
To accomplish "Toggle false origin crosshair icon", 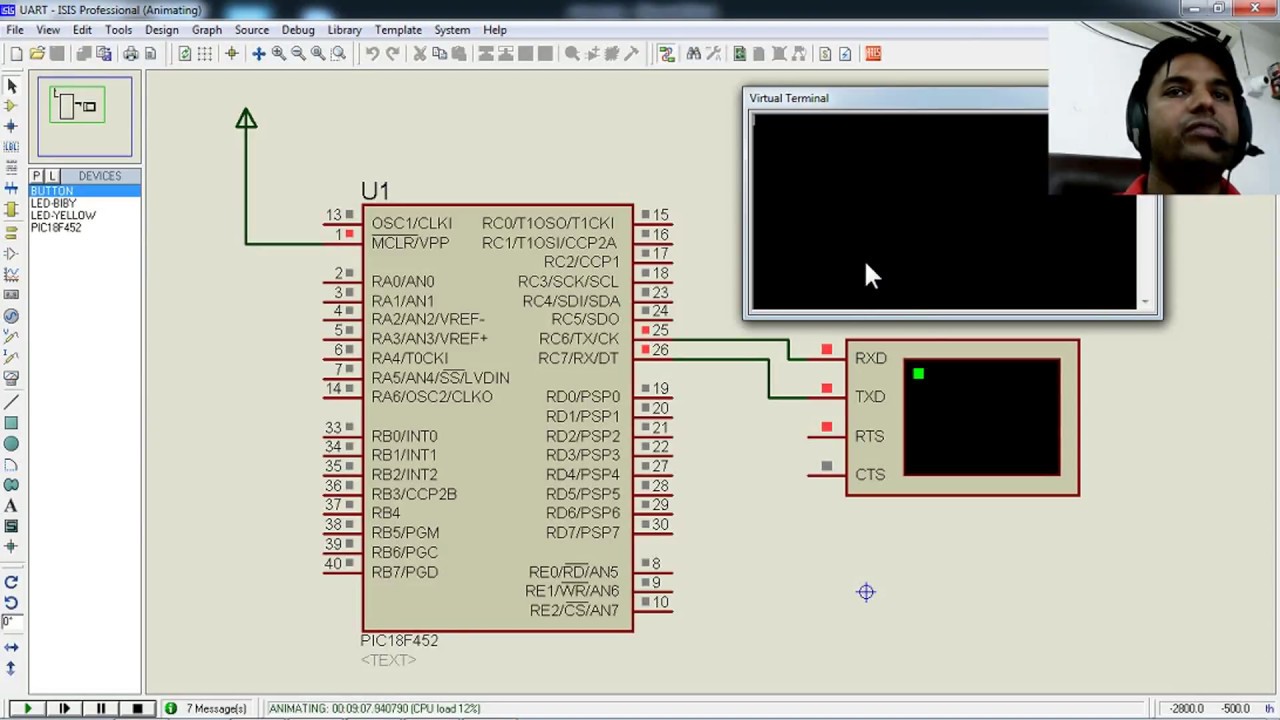I will (x=231, y=53).
